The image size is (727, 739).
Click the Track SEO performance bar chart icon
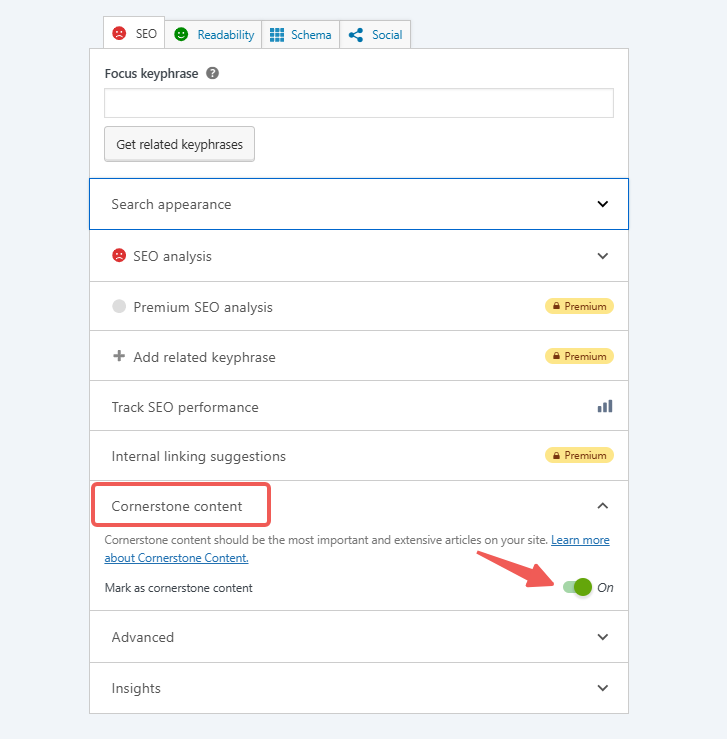605,406
